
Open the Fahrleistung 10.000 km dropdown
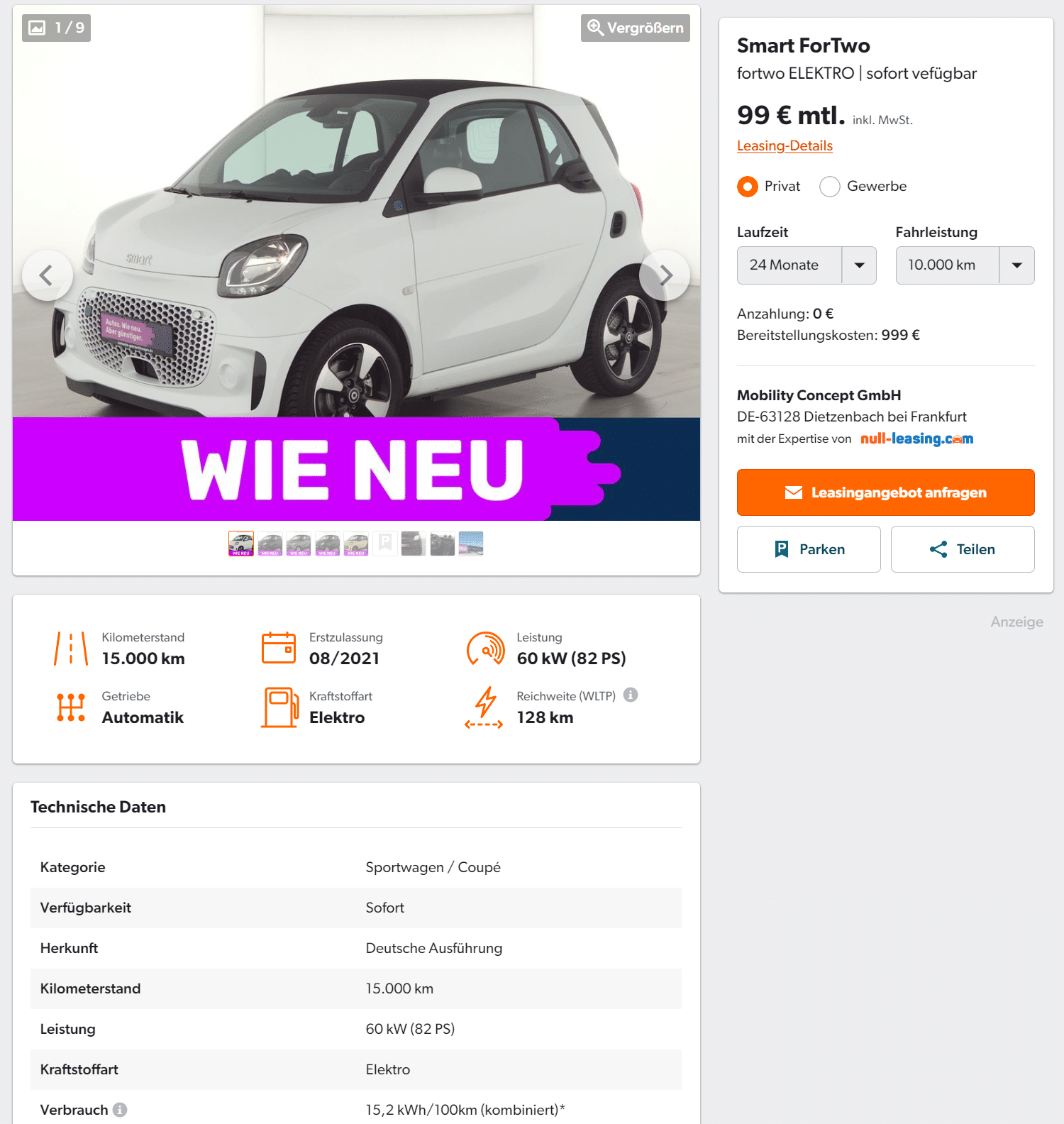coord(965,265)
